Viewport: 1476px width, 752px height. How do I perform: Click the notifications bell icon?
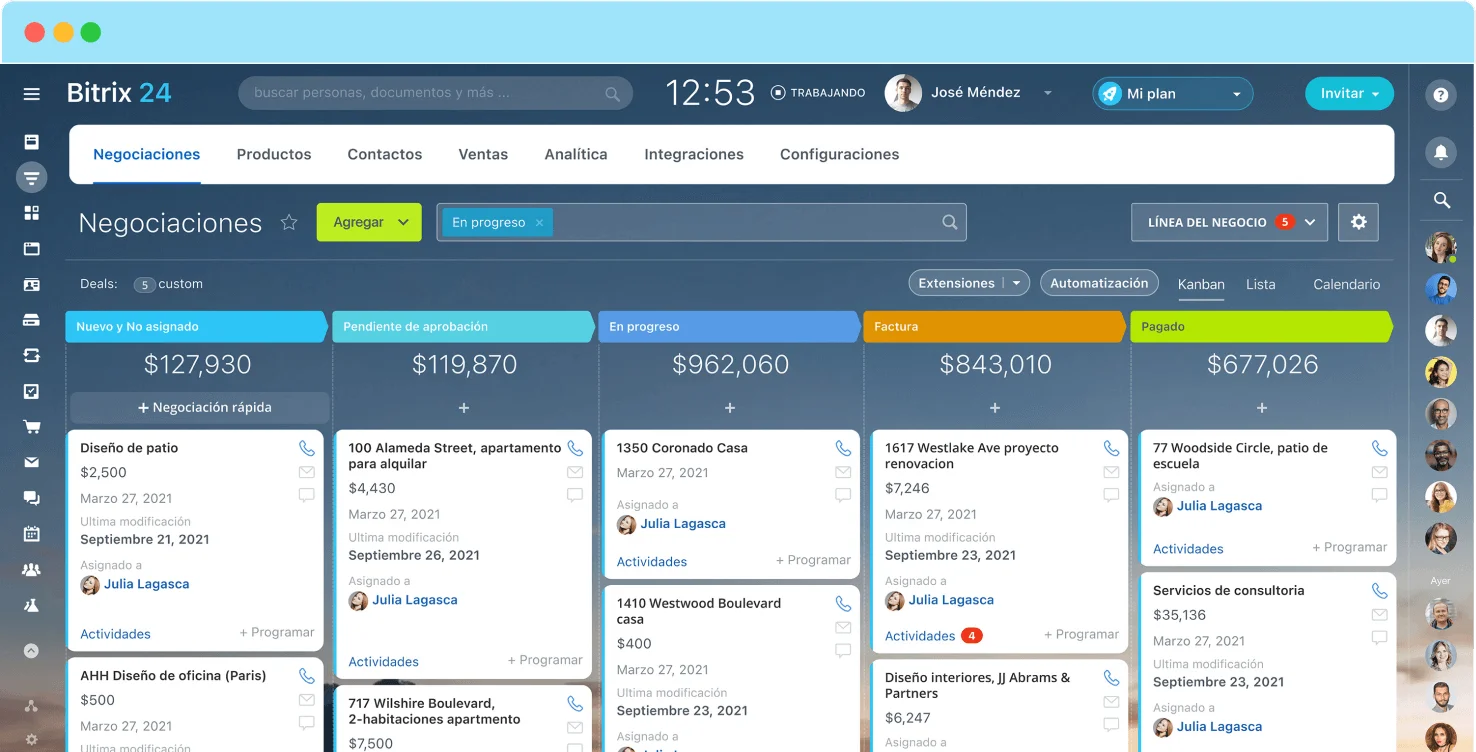pyautogui.click(x=1440, y=152)
